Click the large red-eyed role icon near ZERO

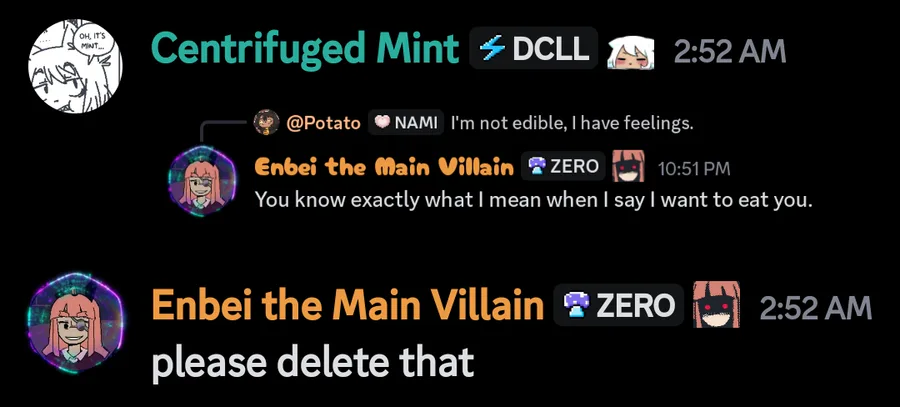pyautogui.click(x=716, y=304)
